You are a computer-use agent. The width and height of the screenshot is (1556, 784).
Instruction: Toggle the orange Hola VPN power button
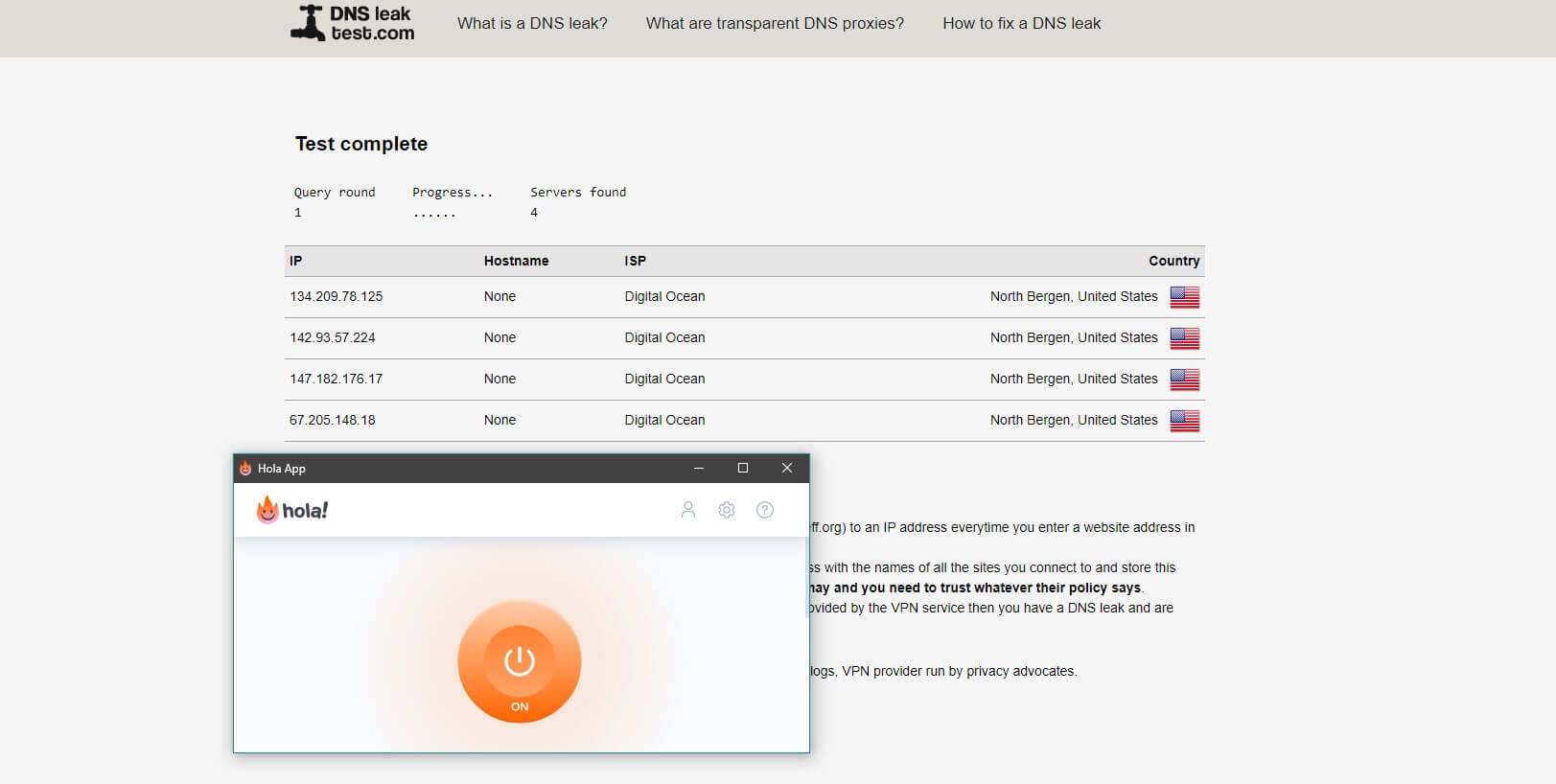pyautogui.click(x=520, y=661)
